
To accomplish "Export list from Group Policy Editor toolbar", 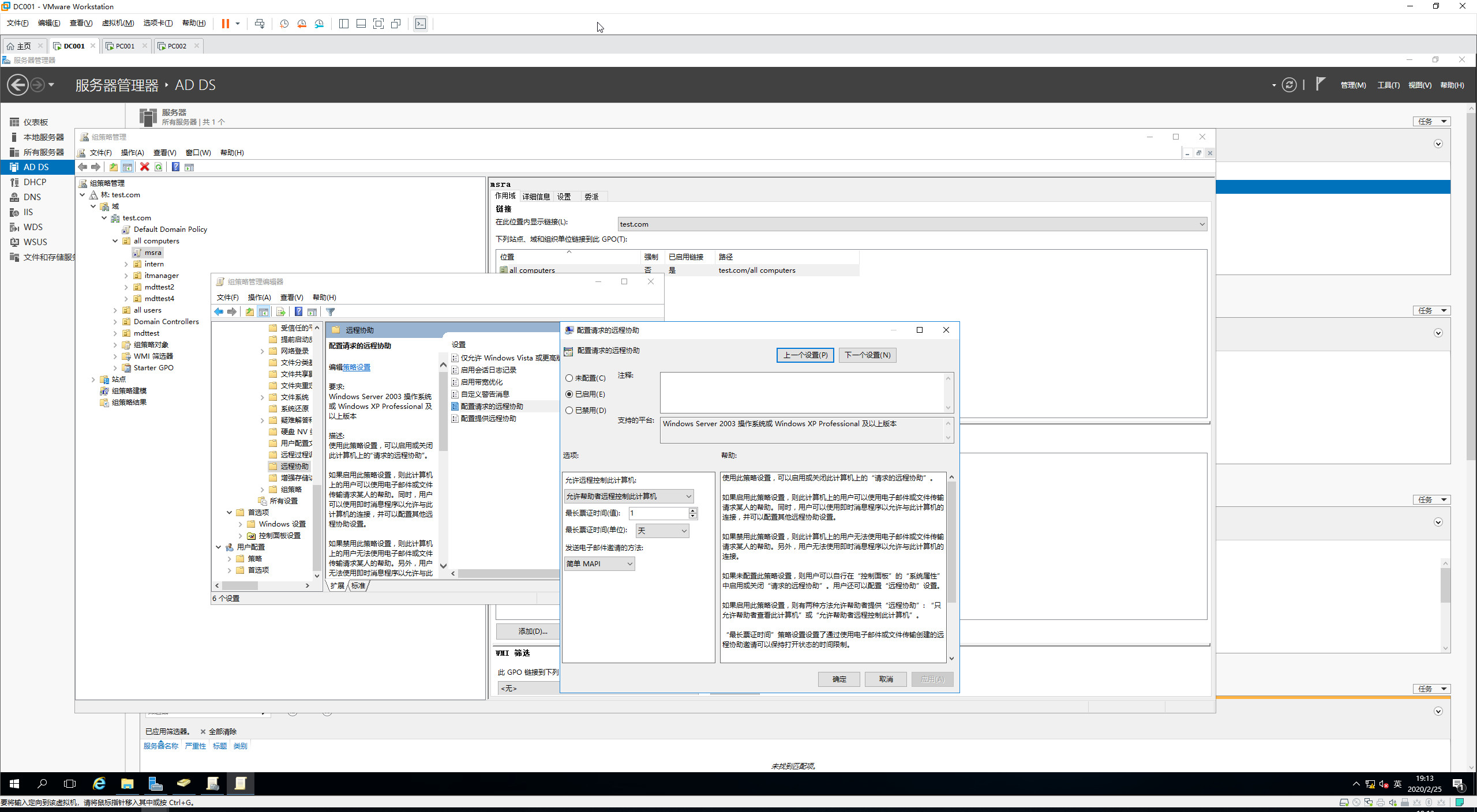I will 281,311.
